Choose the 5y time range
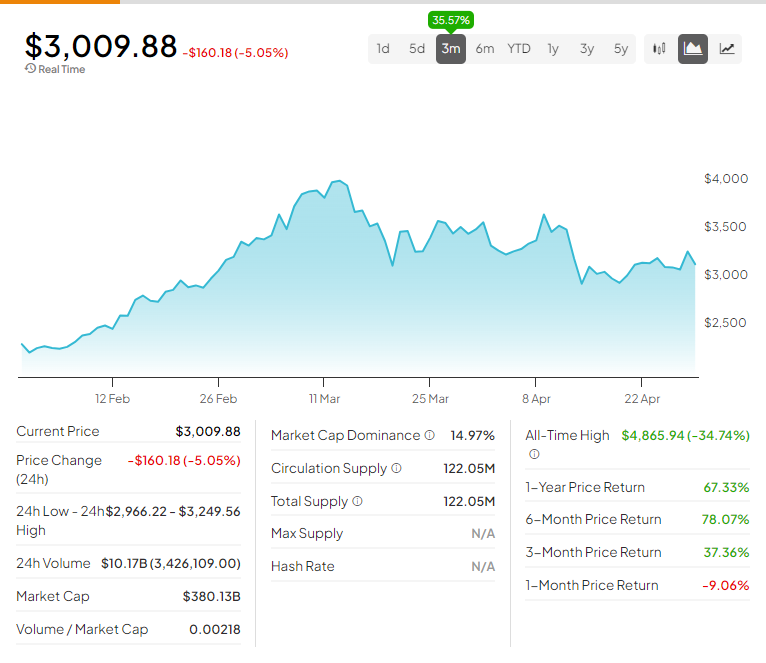This screenshot has height=663, width=766. click(x=621, y=49)
